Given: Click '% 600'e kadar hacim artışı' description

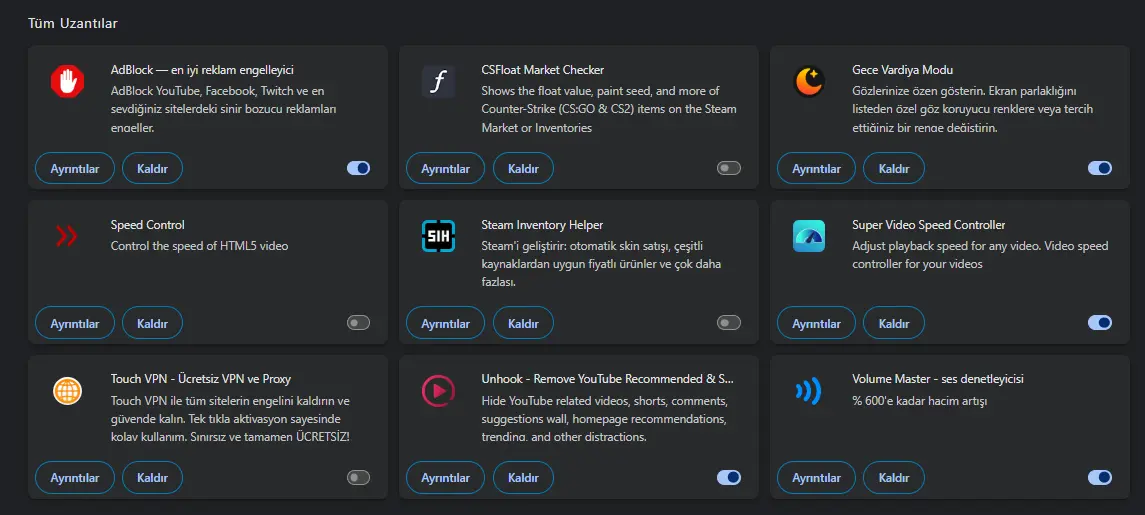Looking at the screenshot, I should [920, 401].
